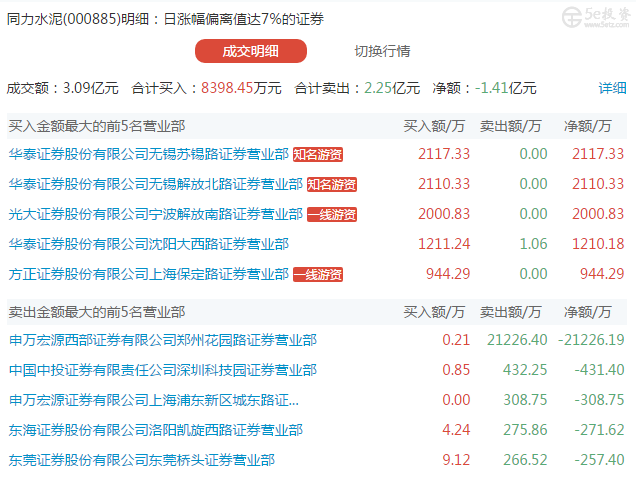Open 光大证券宁波解放南路证券营业部 link
This screenshot has height=480, width=636.
tap(155, 214)
